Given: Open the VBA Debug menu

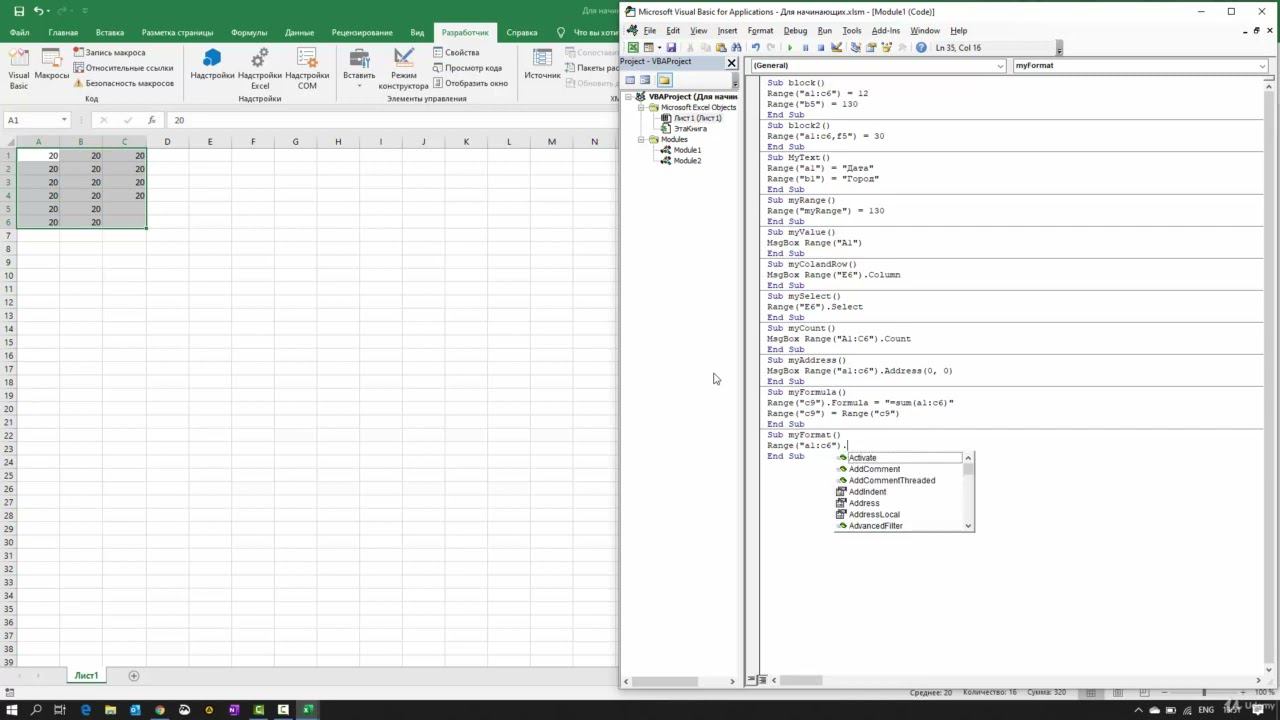Looking at the screenshot, I should 795,31.
